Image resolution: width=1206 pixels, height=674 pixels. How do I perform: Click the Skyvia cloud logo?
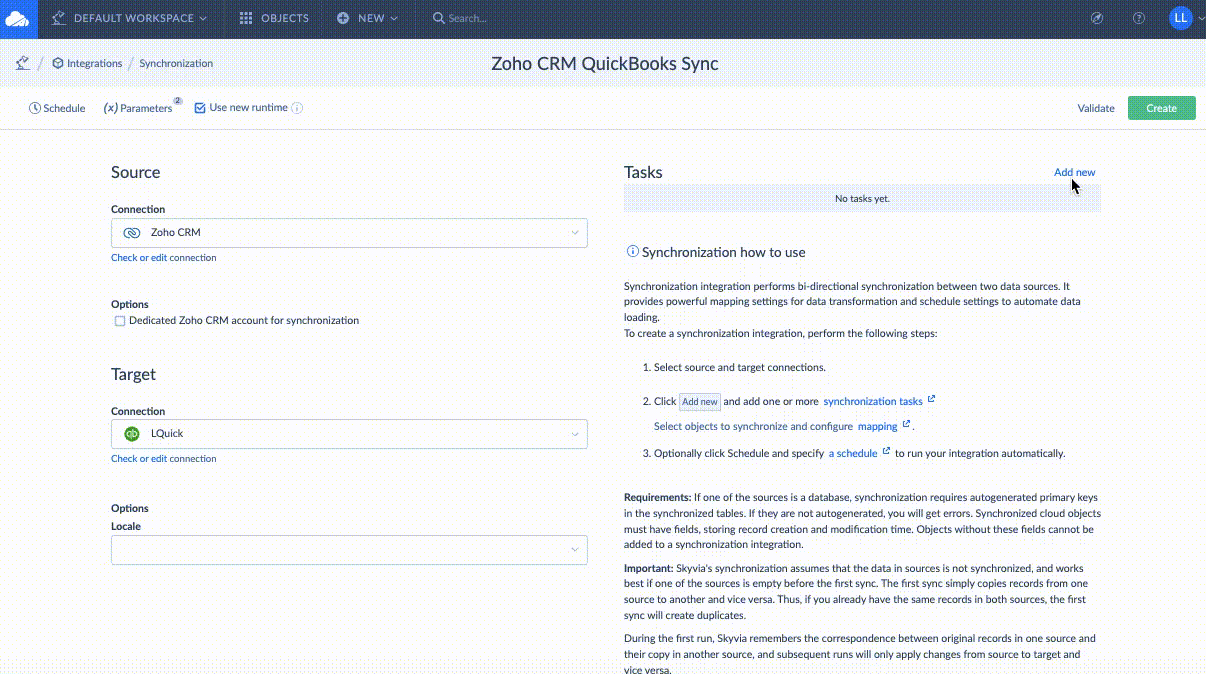click(18, 18)
